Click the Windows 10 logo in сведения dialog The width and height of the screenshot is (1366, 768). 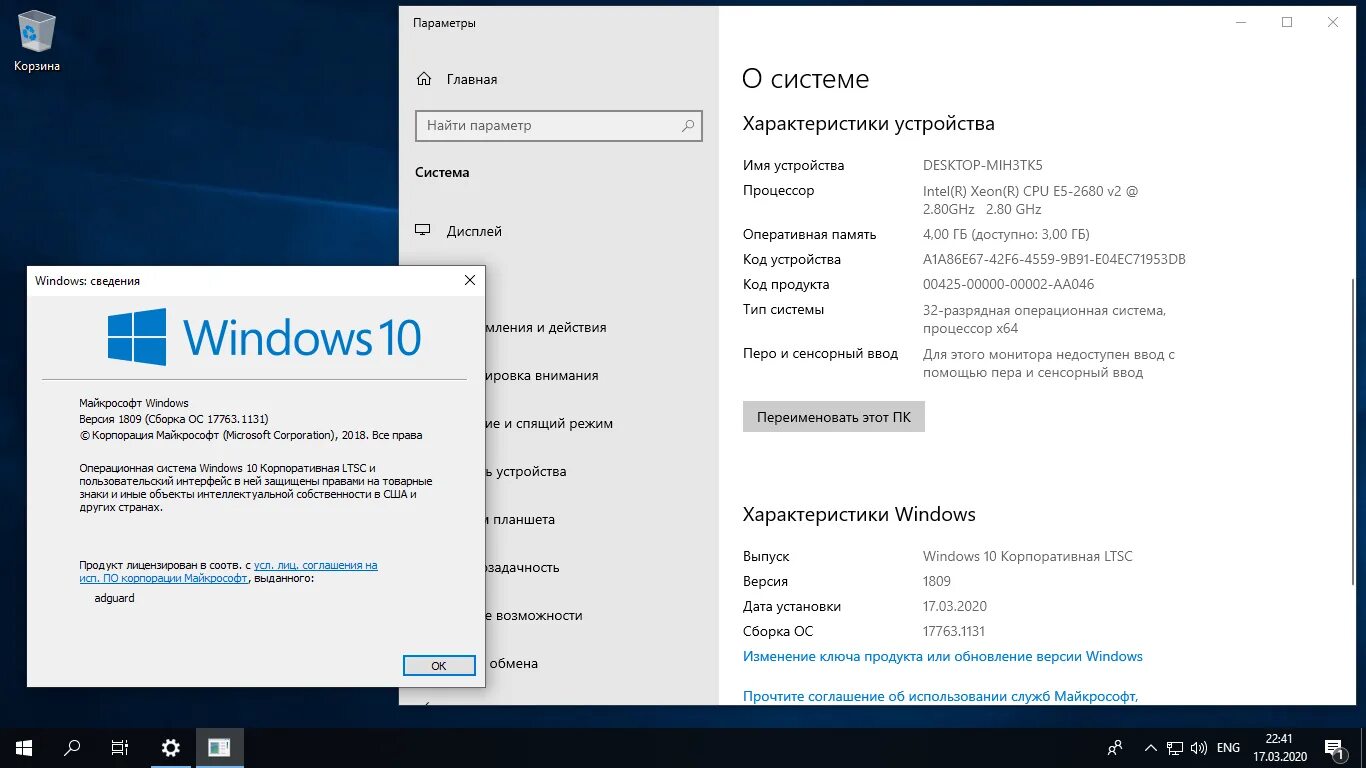coord(265,337)
